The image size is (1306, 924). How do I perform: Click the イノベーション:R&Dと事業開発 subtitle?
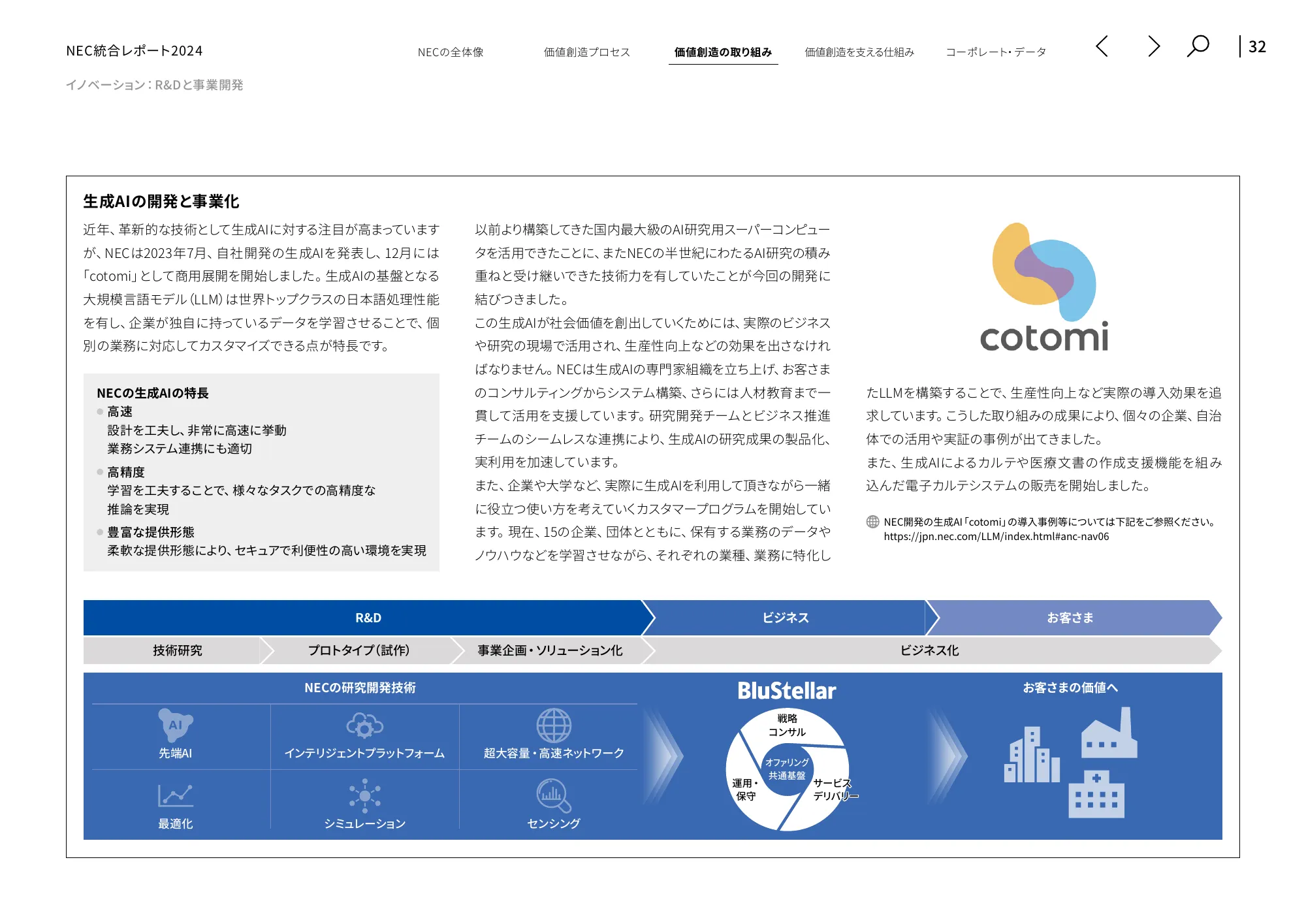(x=155, y=85)
